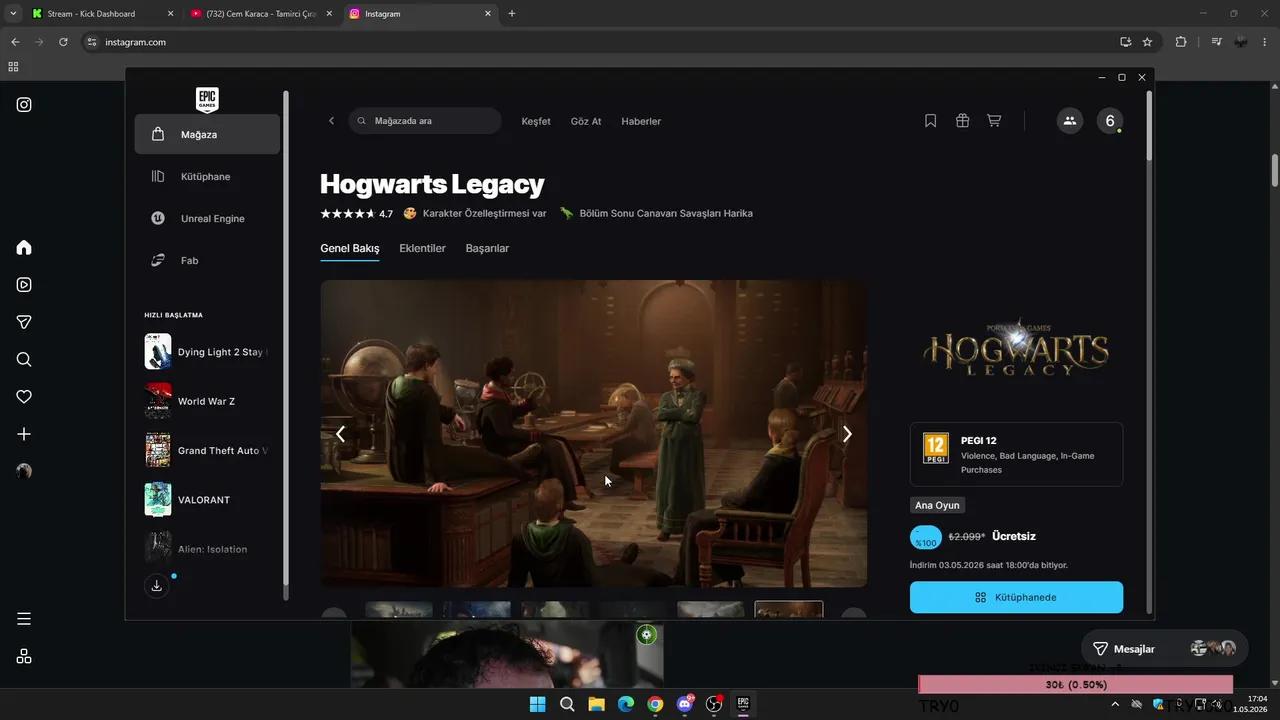Open the Chrome tab search dropdown
1280x720 pixels.
pos(13,14)
